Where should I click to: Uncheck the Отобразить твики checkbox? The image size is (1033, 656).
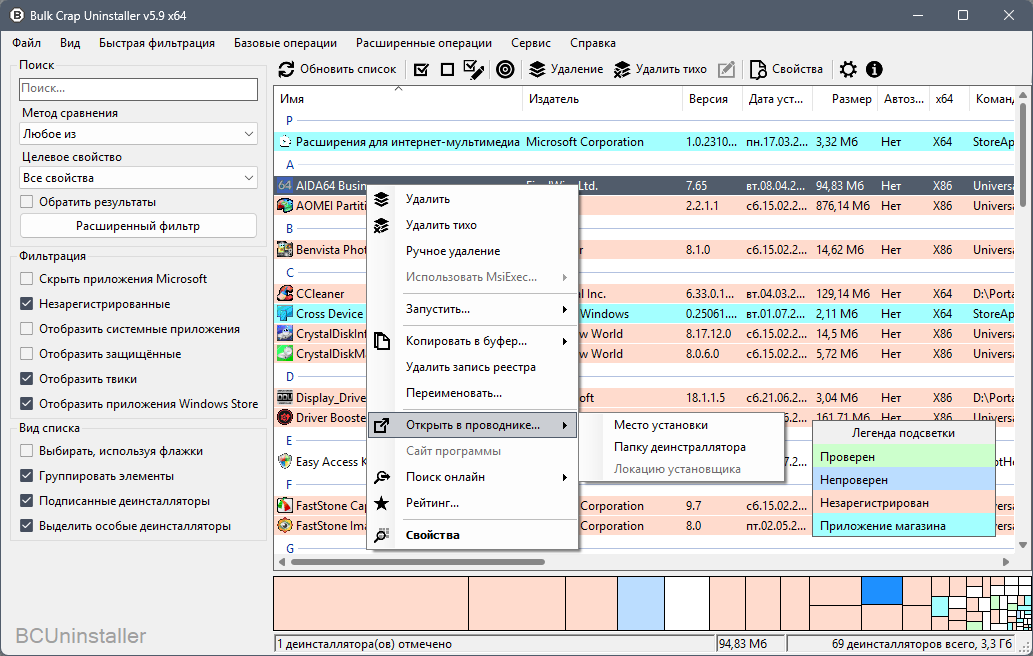26,379
